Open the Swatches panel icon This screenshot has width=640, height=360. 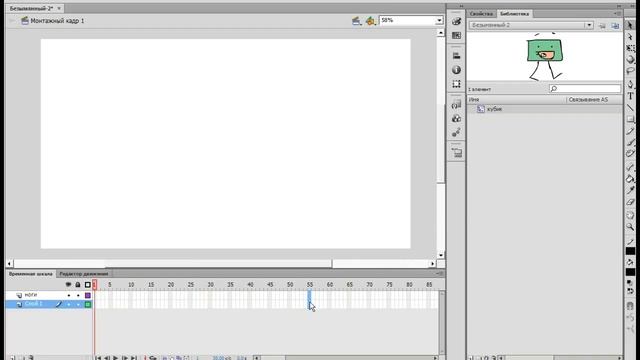456,36
